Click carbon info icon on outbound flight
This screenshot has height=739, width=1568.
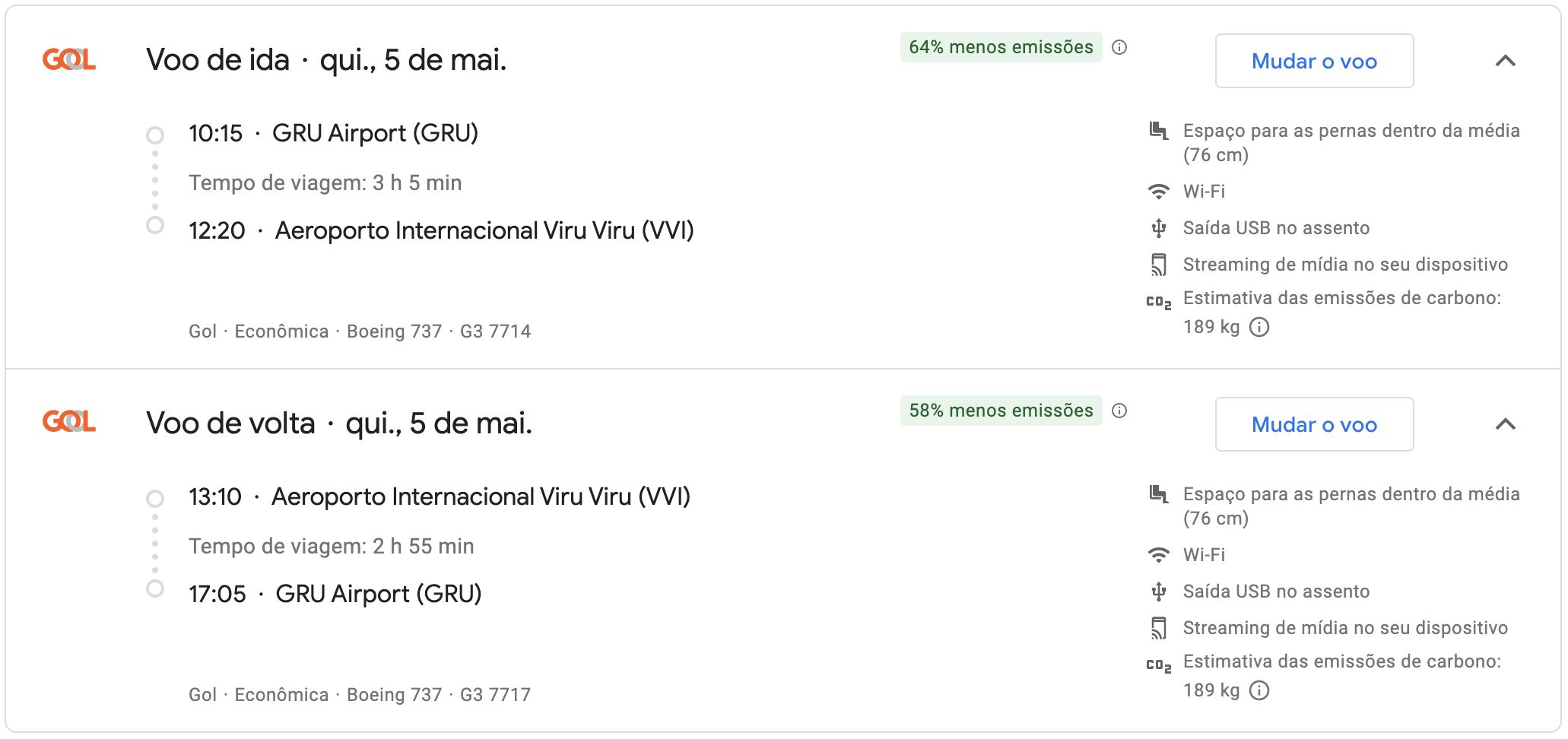(1259, 327)
